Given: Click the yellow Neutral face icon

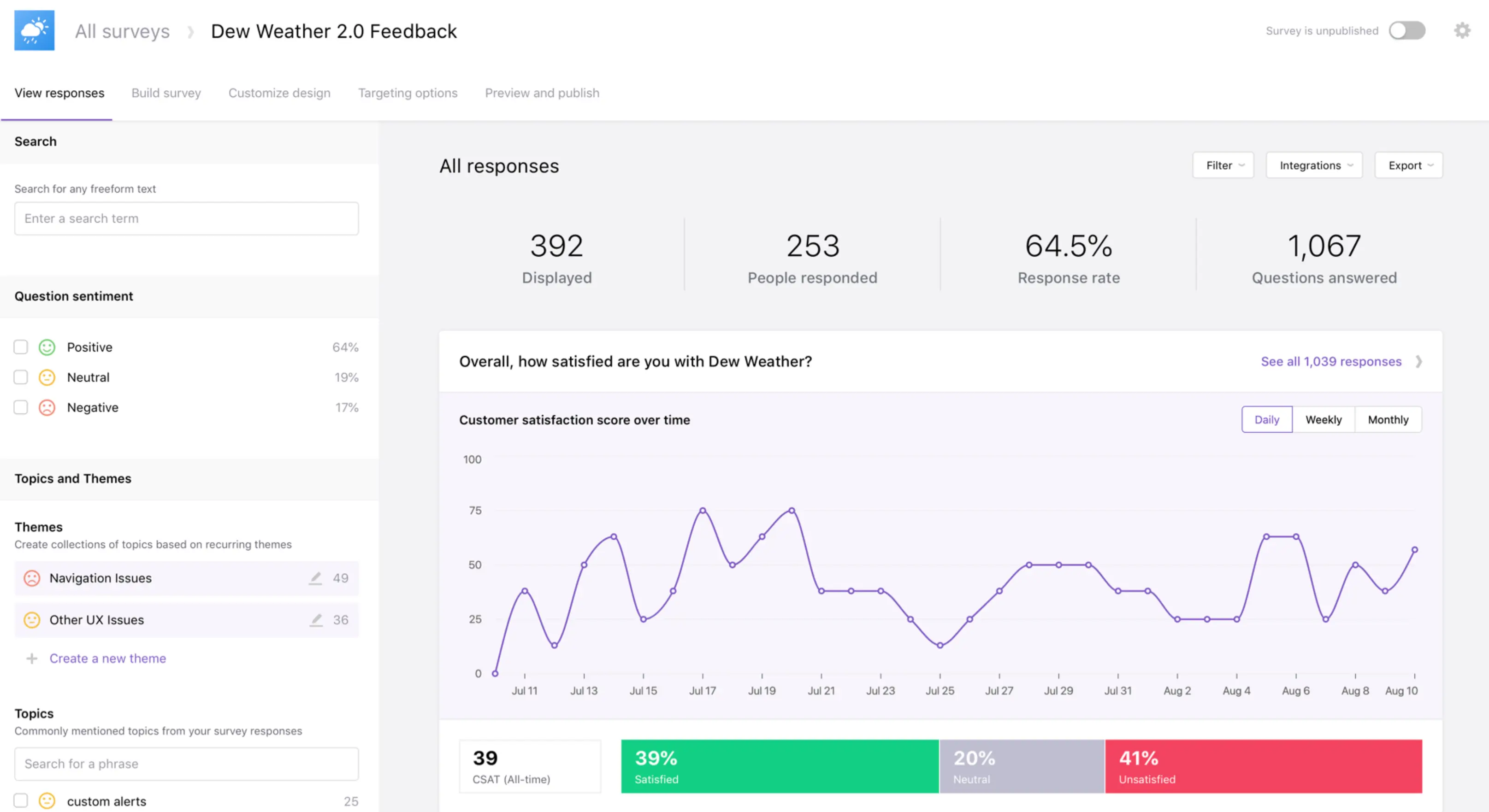Looking at the screenshot, I should point(47,377).
